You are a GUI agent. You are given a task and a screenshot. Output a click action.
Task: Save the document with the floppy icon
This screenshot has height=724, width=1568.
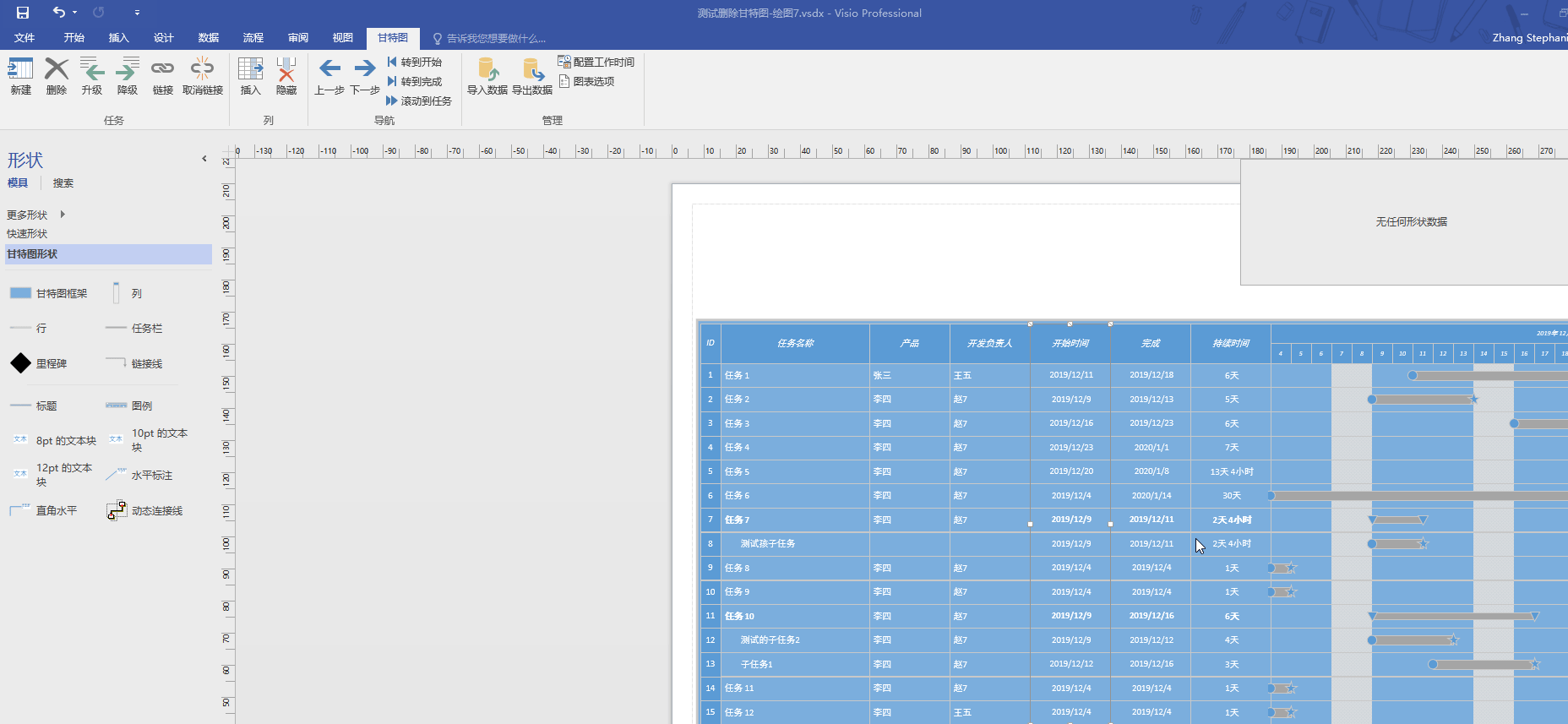pos(23,13)
